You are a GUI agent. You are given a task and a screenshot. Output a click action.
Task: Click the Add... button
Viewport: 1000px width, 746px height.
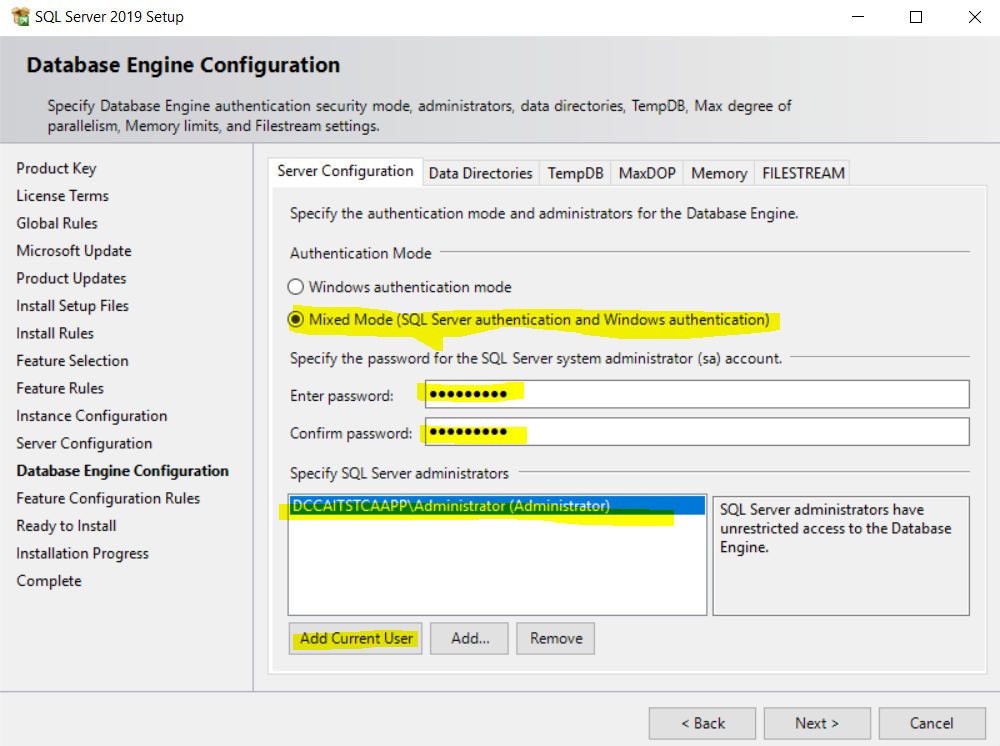tap(469, 638)
